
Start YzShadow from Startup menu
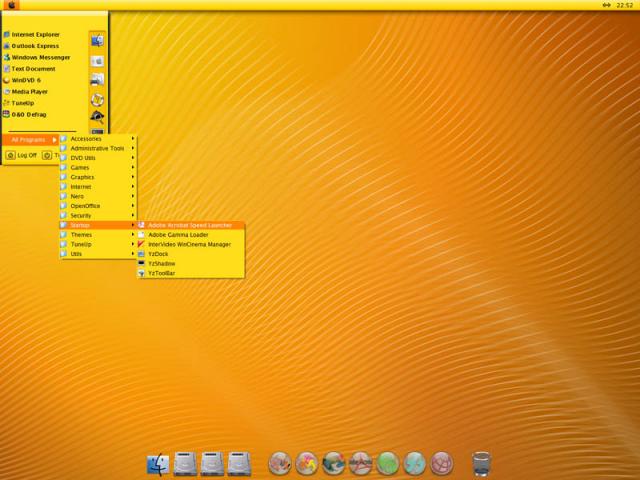[191, 264]
